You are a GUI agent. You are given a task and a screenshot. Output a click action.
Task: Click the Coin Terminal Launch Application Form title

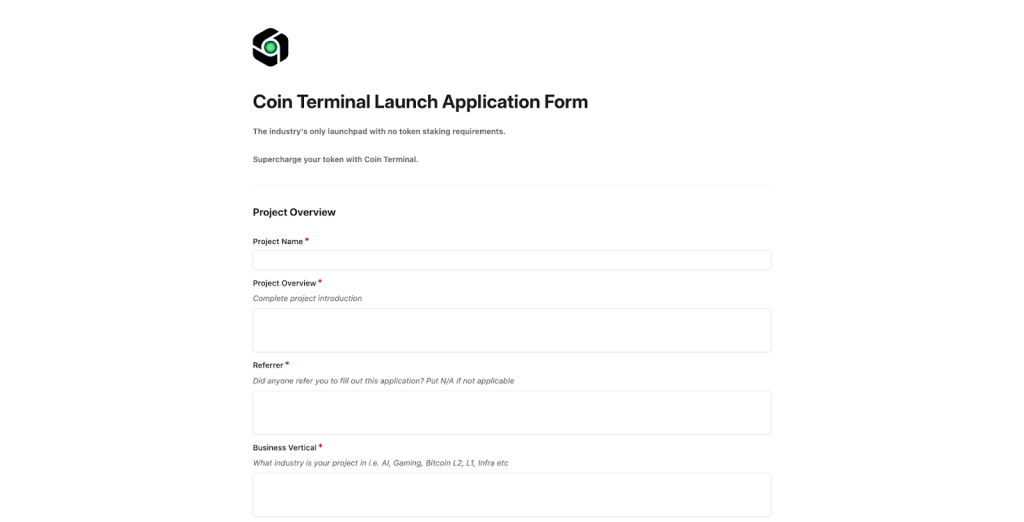tap(420, 102)
